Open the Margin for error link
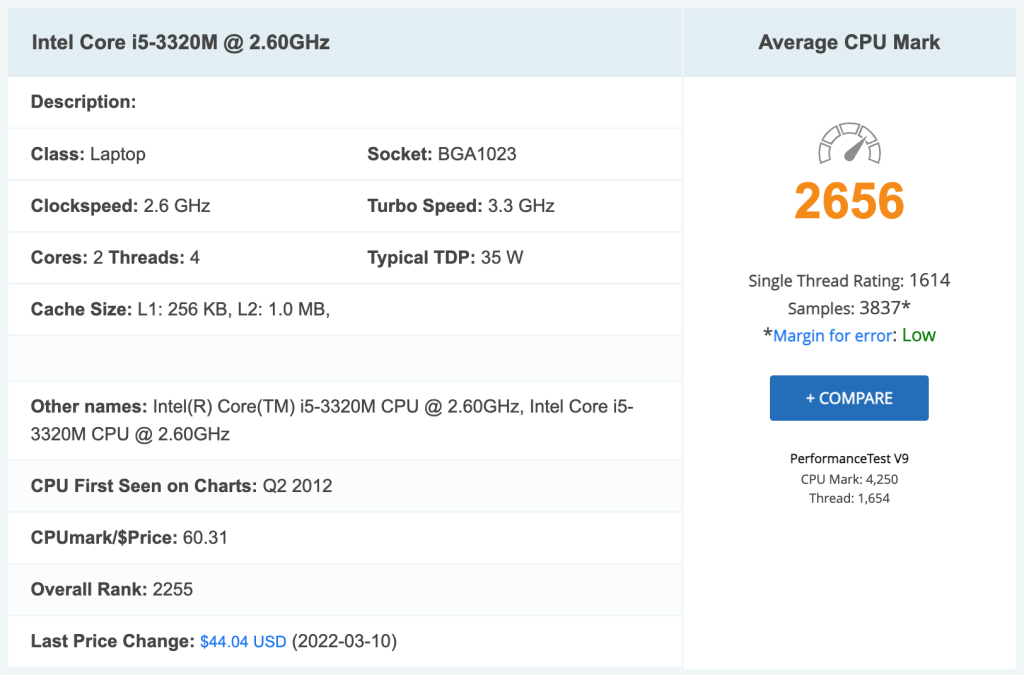1024x675 pixels. 832,336
